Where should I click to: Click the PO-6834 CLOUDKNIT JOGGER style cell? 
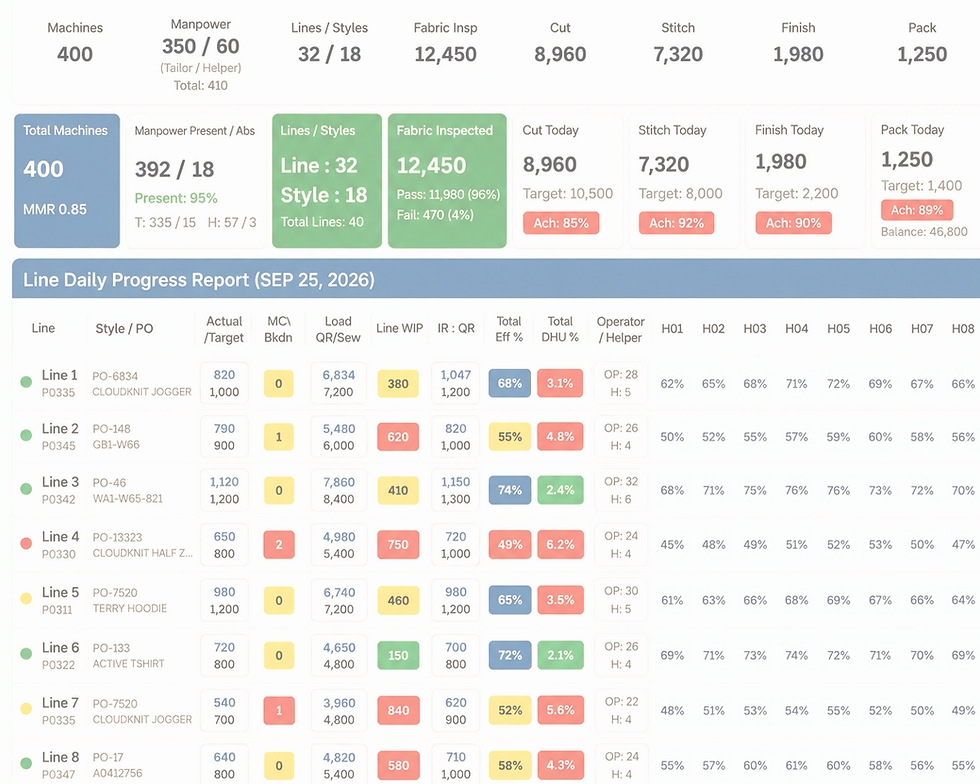[142, 383]
